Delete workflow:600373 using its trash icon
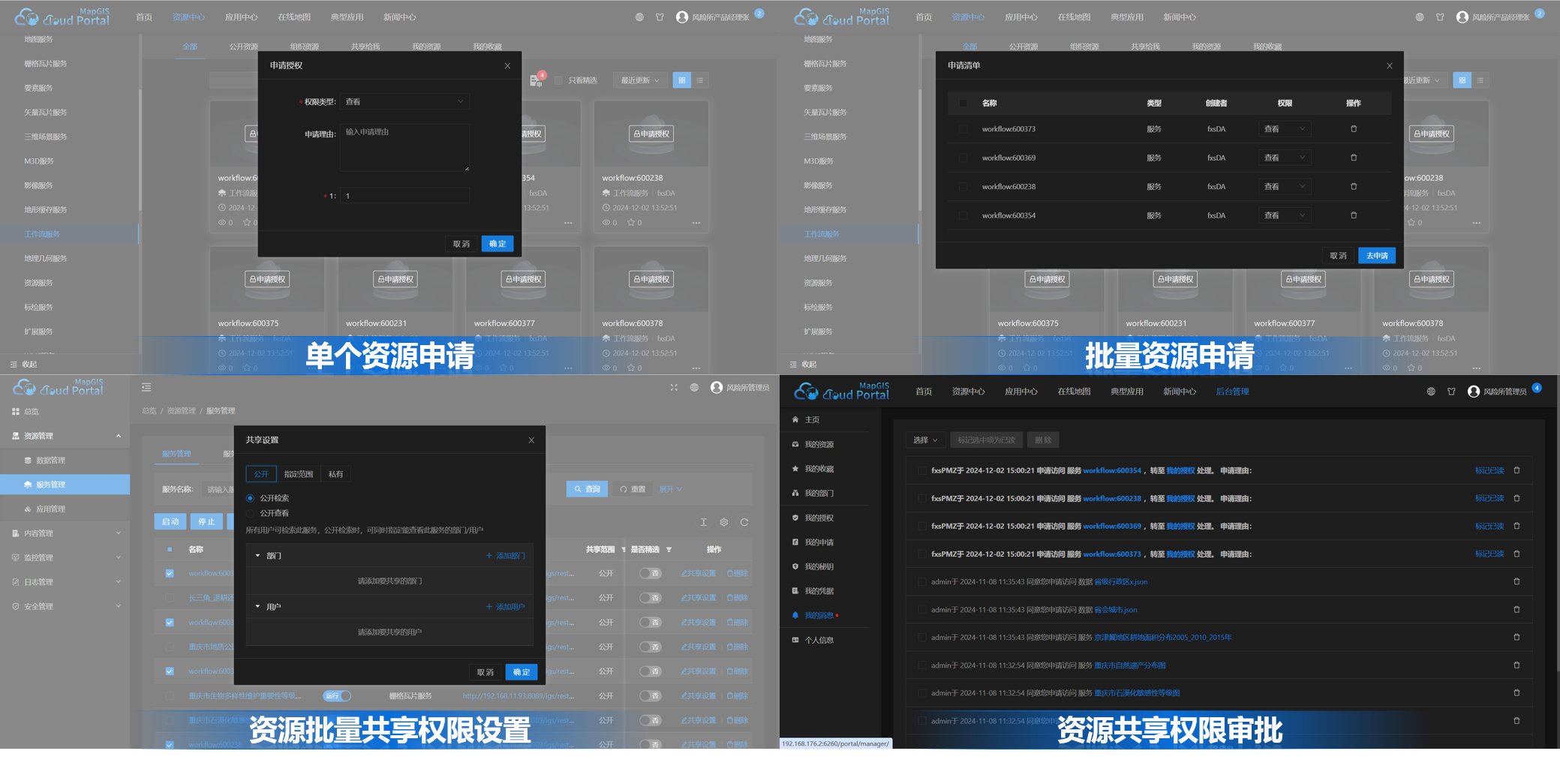The width and height of the screenshot is (1560, 784). (1354, 128)
